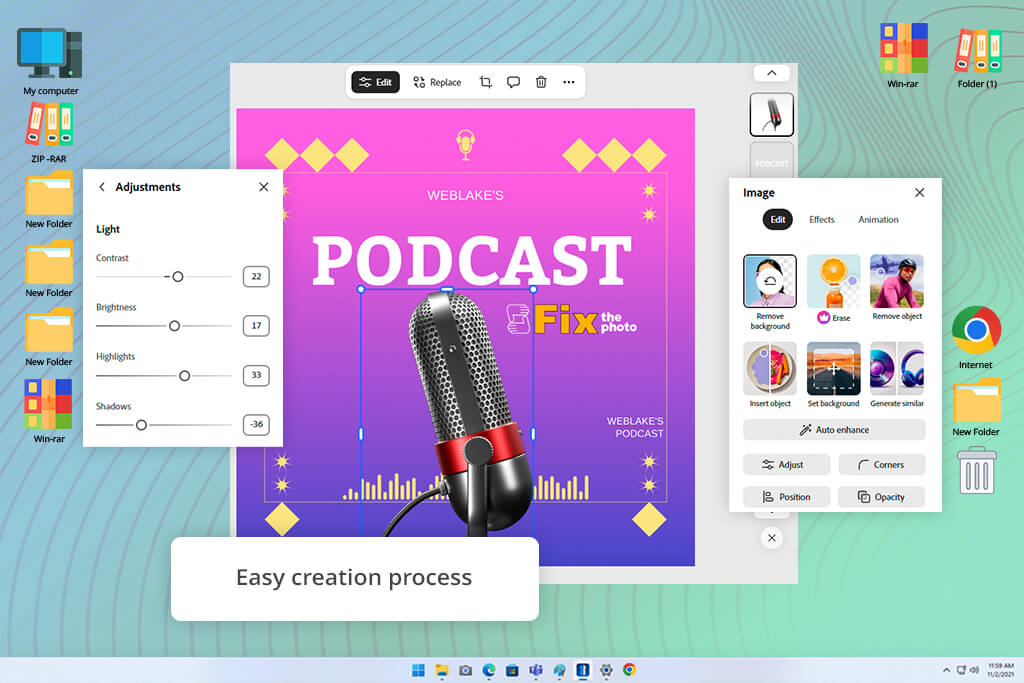Open the Position options button

(x=786, y=497)
